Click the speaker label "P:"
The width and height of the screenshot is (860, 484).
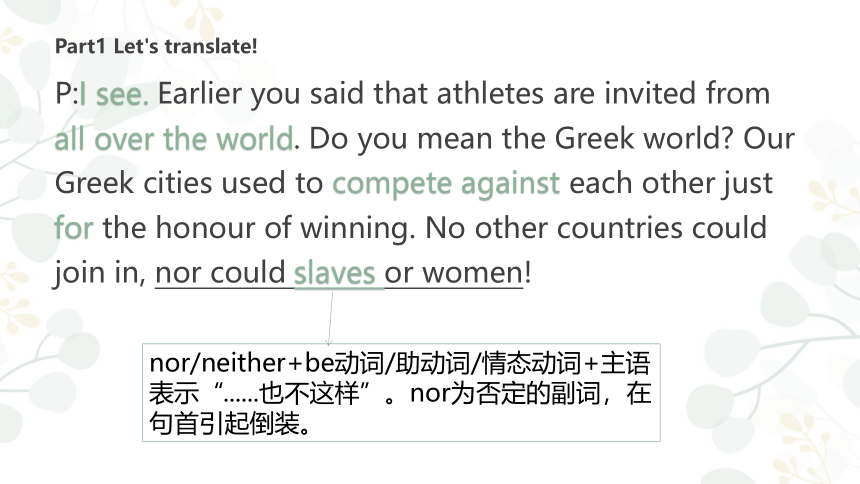[67, 94]
